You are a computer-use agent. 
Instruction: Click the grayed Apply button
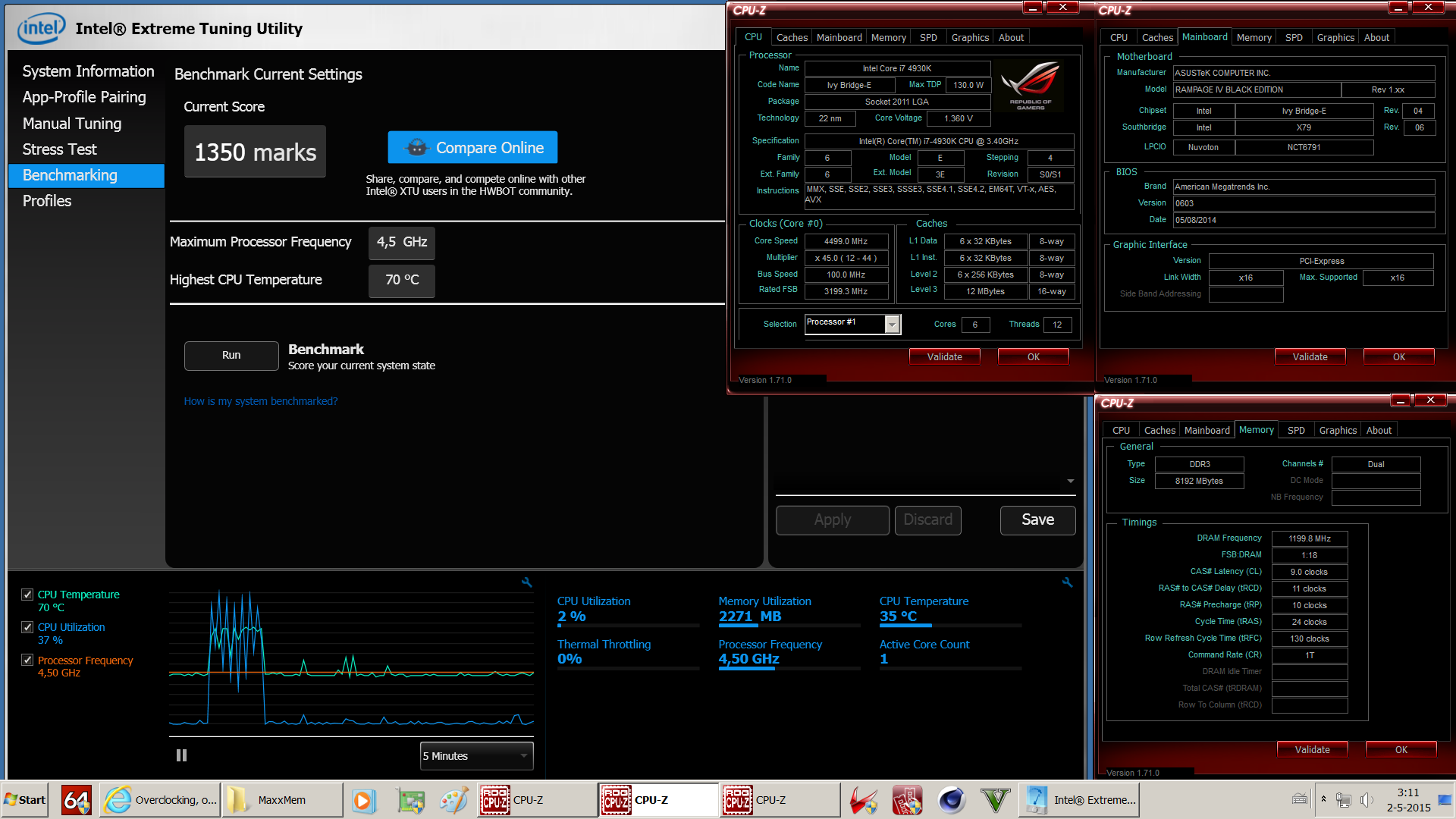pyautogui.click(x=833, y=520)
